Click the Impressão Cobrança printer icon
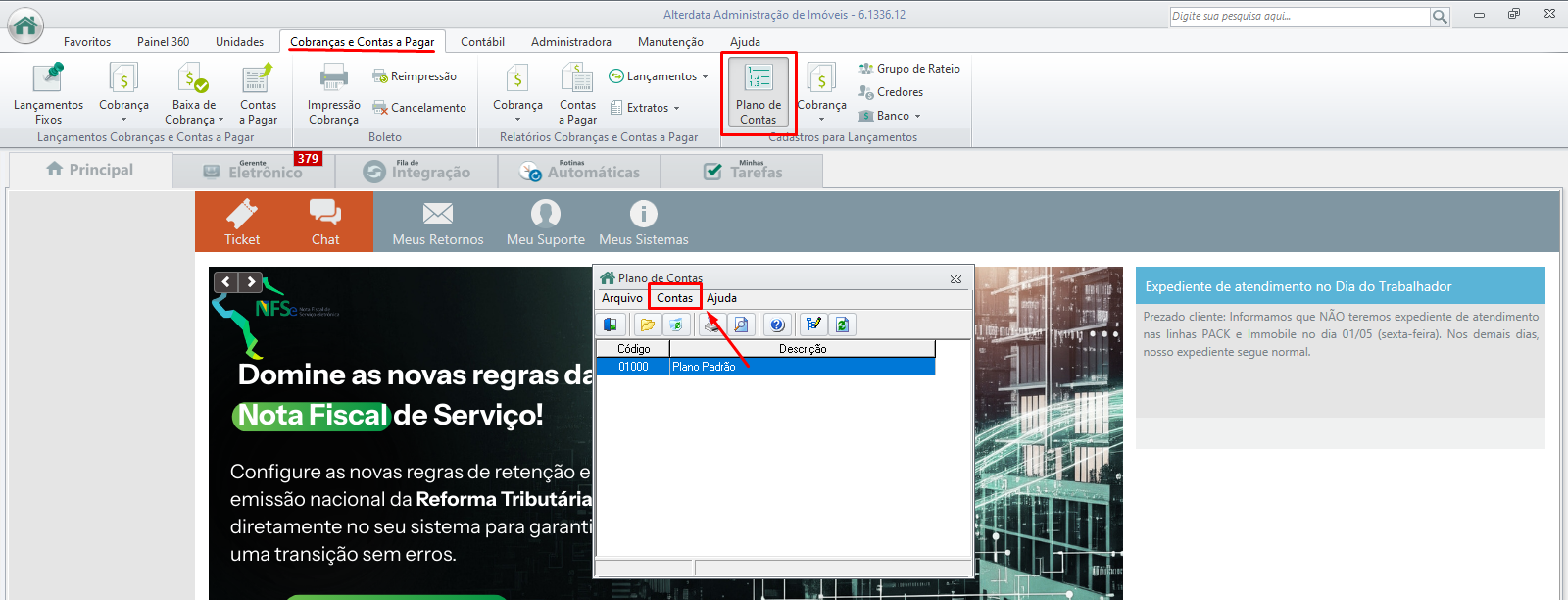The height and width of the screenshot is (600, 1568). click(x=334, y=77)
